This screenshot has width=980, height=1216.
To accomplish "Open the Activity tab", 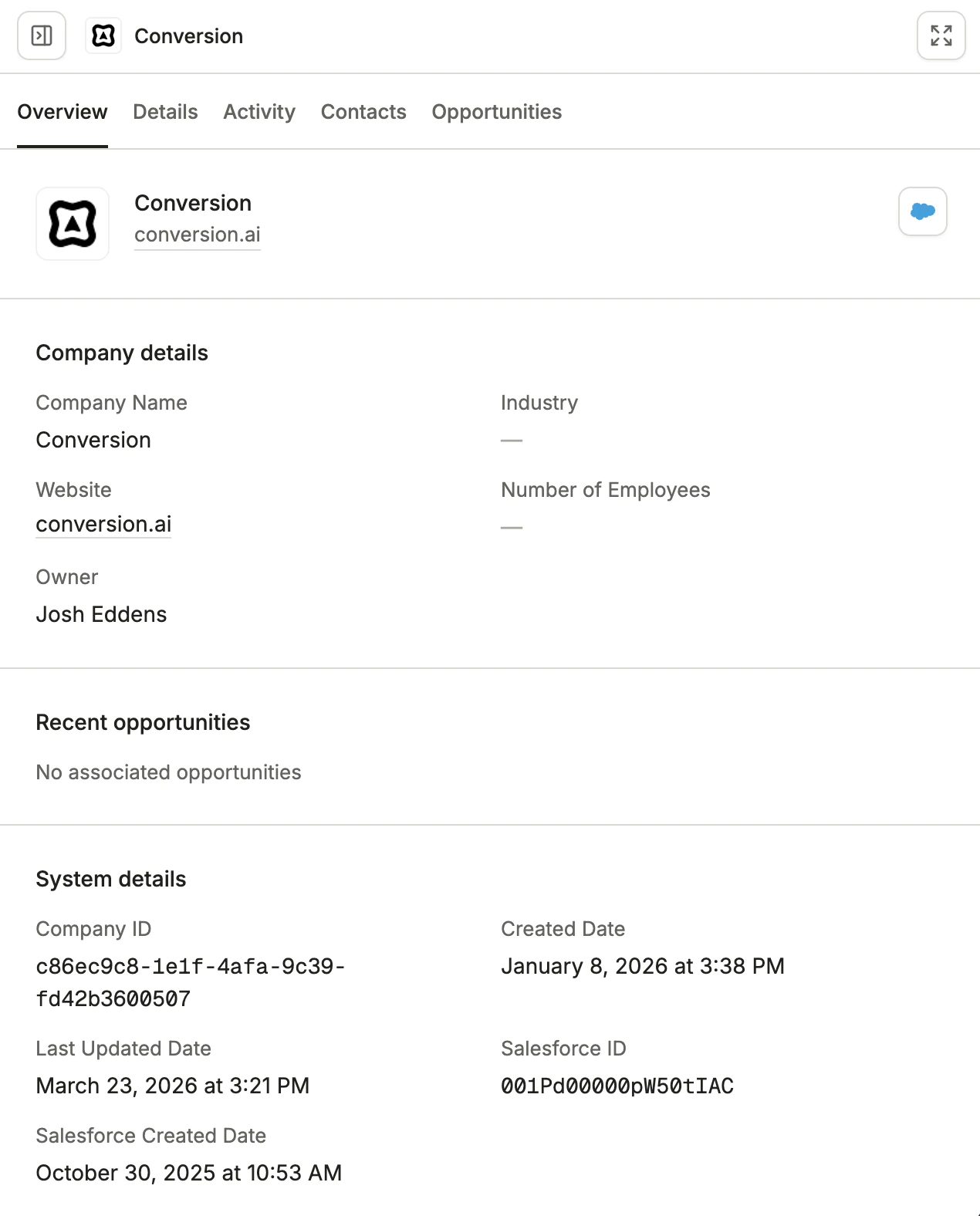I will tap(259, 112).
